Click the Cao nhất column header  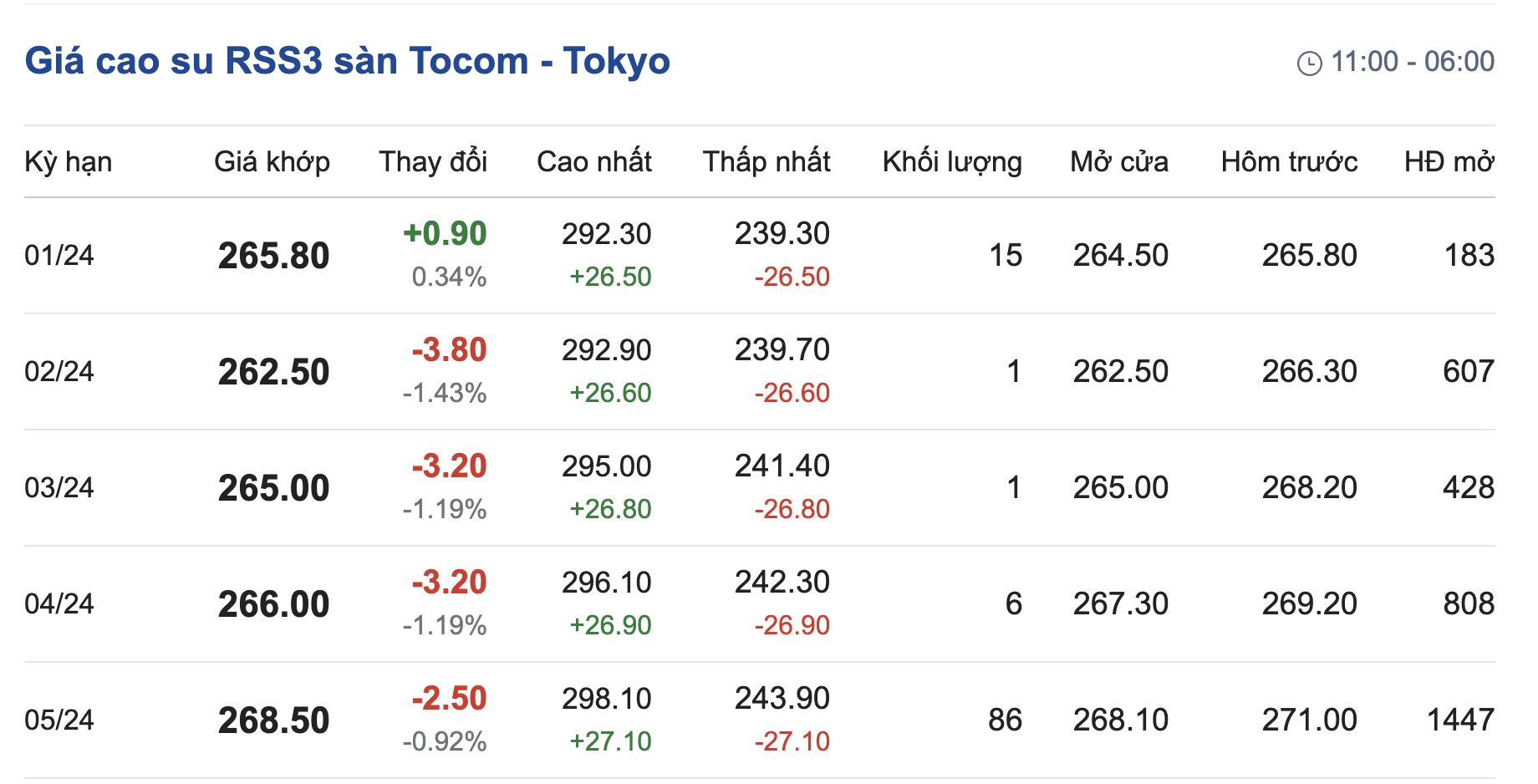tap(593, 161)
